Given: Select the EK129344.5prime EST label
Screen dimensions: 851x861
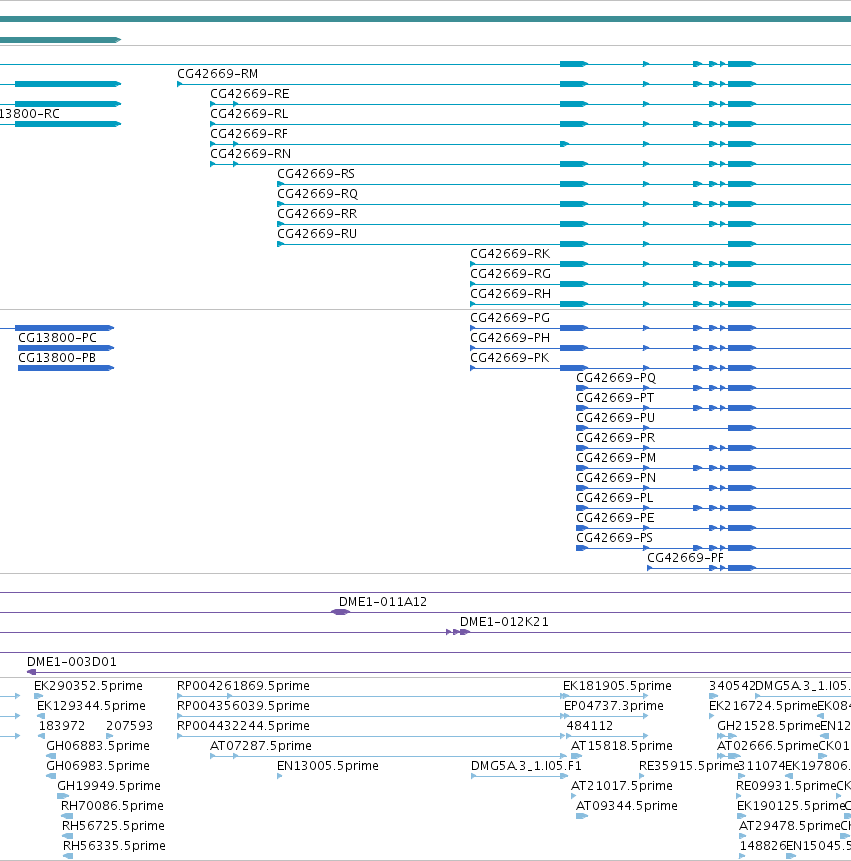Looking at the screenshot, I should tap(91, 706).
